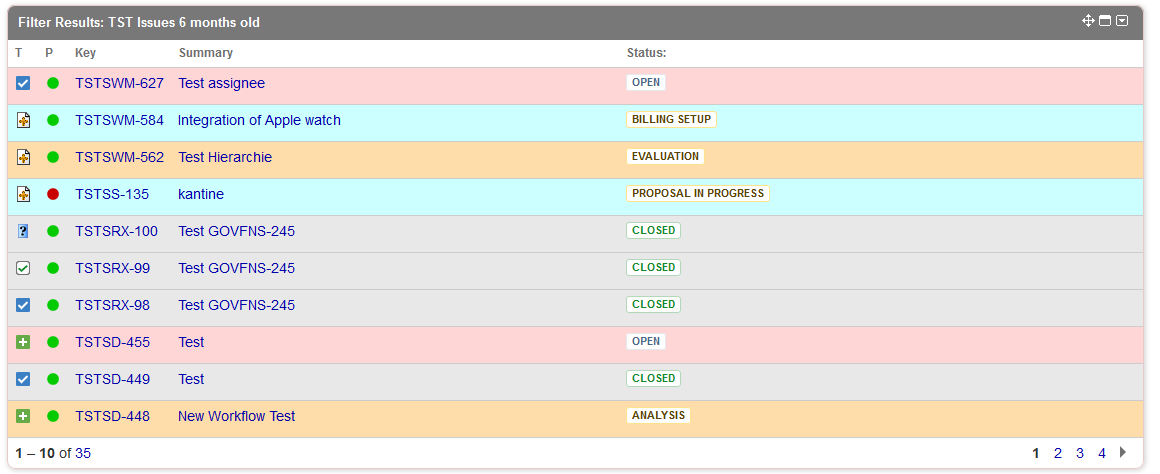Click the PROPOSAL IN PROGRESS status badge
1160x474 pixels.
[x=698, y=193]
